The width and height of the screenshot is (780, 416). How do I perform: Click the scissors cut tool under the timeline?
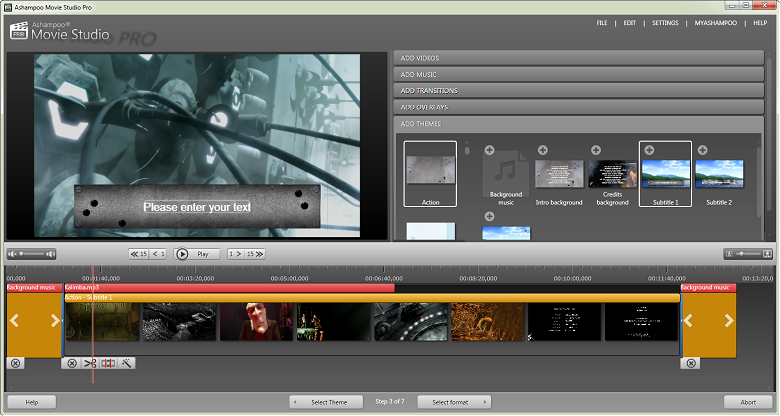(x=90, y=363)
